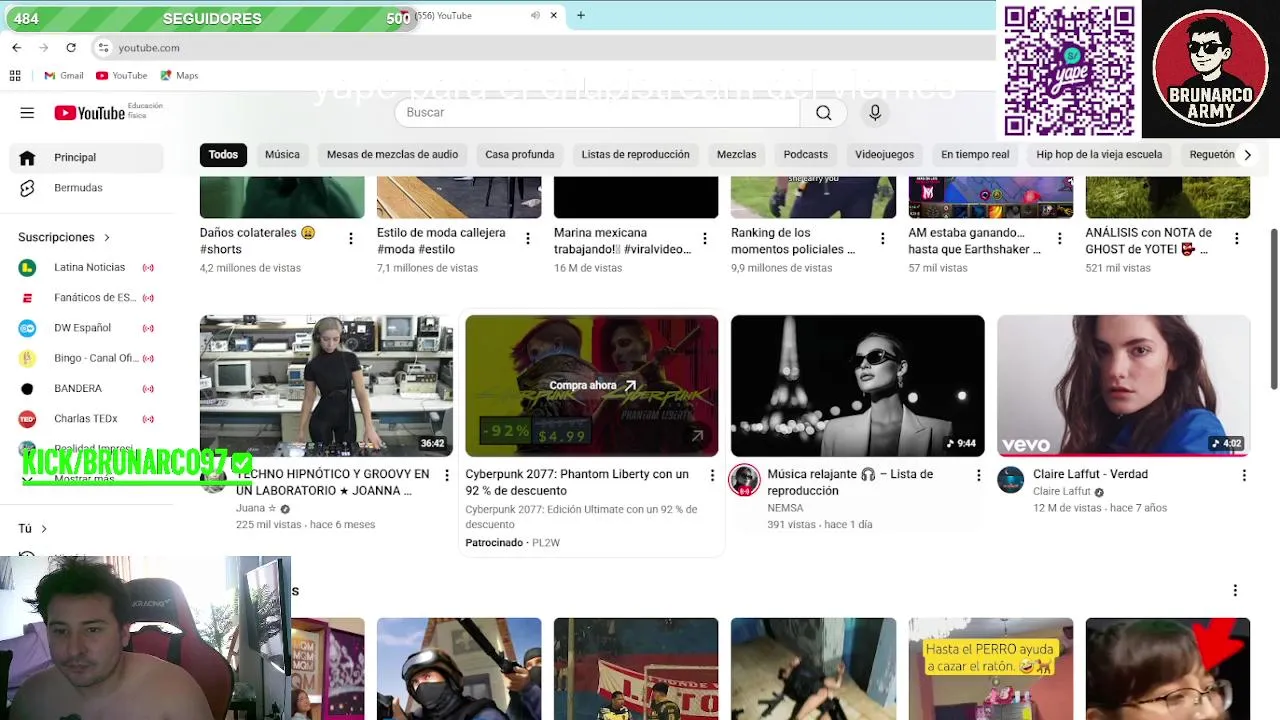Open BANDERA subscription

(x=87, y=389)
